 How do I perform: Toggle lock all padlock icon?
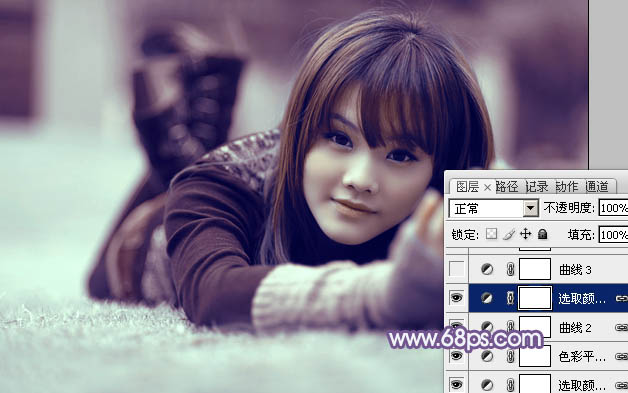542,234
